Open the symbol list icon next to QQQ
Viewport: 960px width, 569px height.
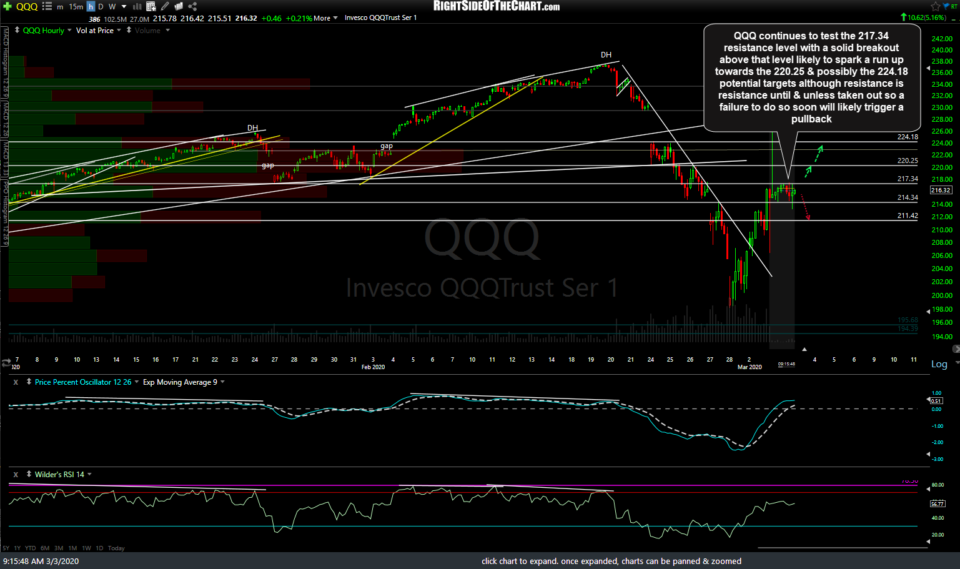(x=47, y=6)
